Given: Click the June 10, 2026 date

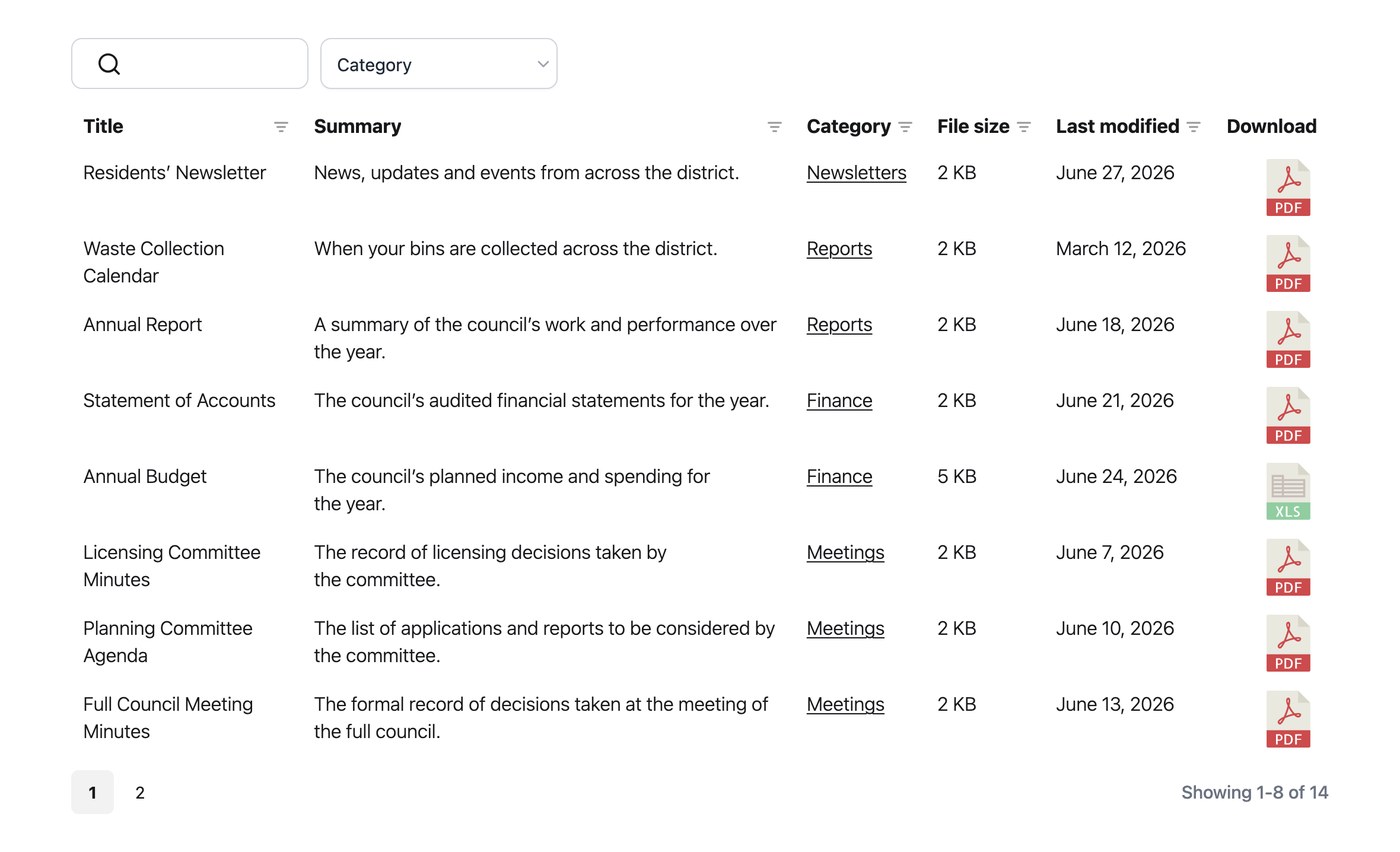Looking at the screenshot, I should pos(1115,629).
